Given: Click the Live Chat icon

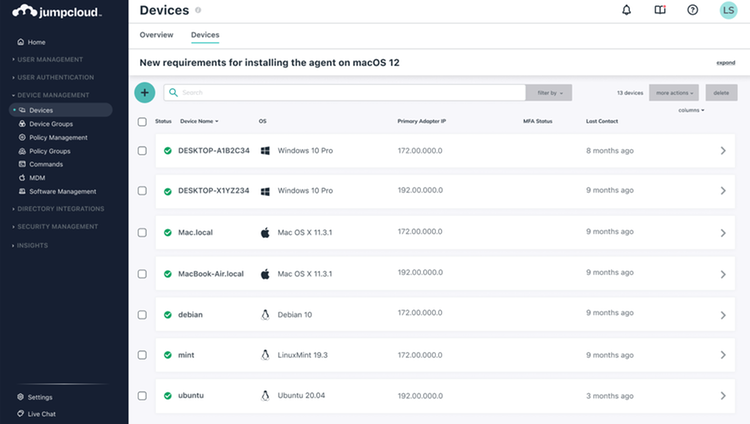Looking at the screenshot, I should (x=20, y=413).
